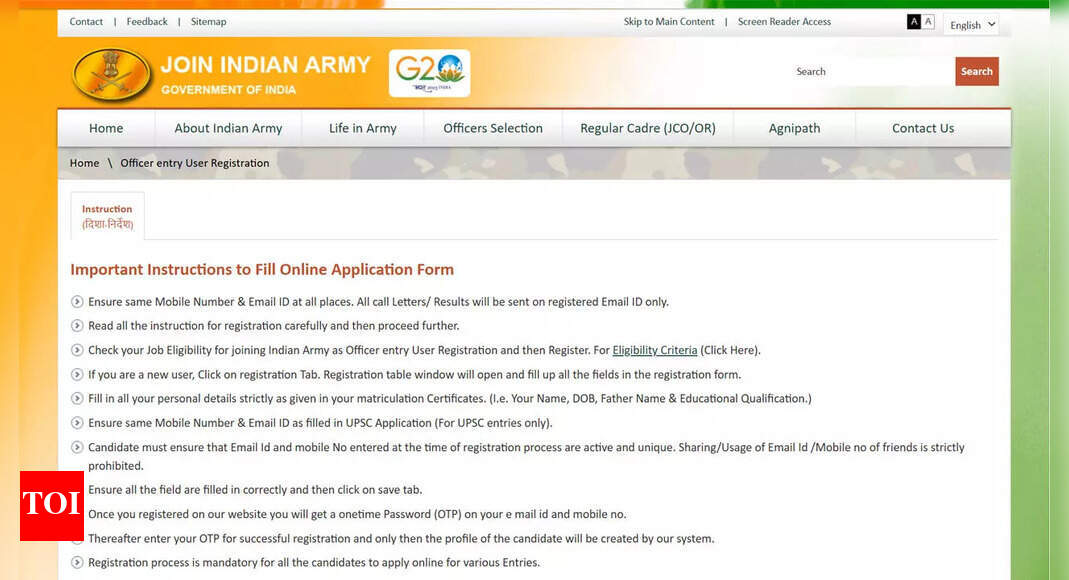Click the arrow icon beside 'Registration process is mandatory'
This screenshot has width=1069, height=580.
click(77, 562)
